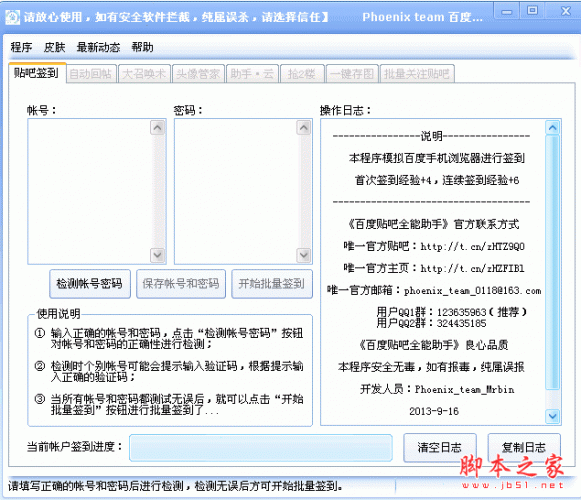Click the 使用说明 group title
581x500 pixels.
[59, 314]
